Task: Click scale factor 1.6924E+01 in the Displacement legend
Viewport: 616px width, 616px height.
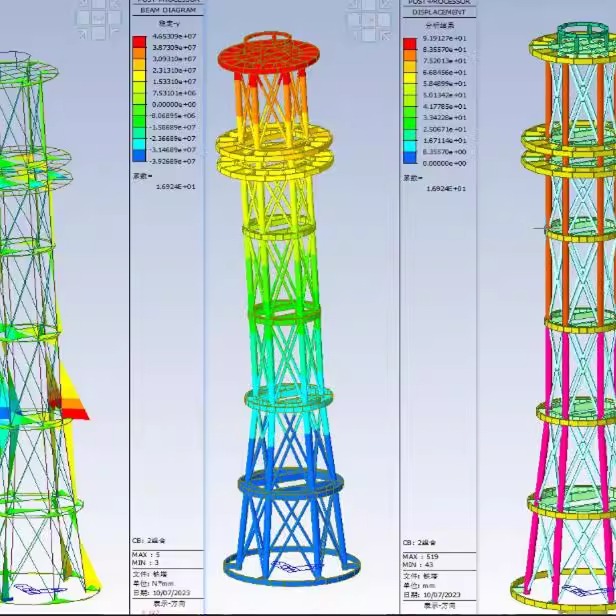Action: pos(446,189)
